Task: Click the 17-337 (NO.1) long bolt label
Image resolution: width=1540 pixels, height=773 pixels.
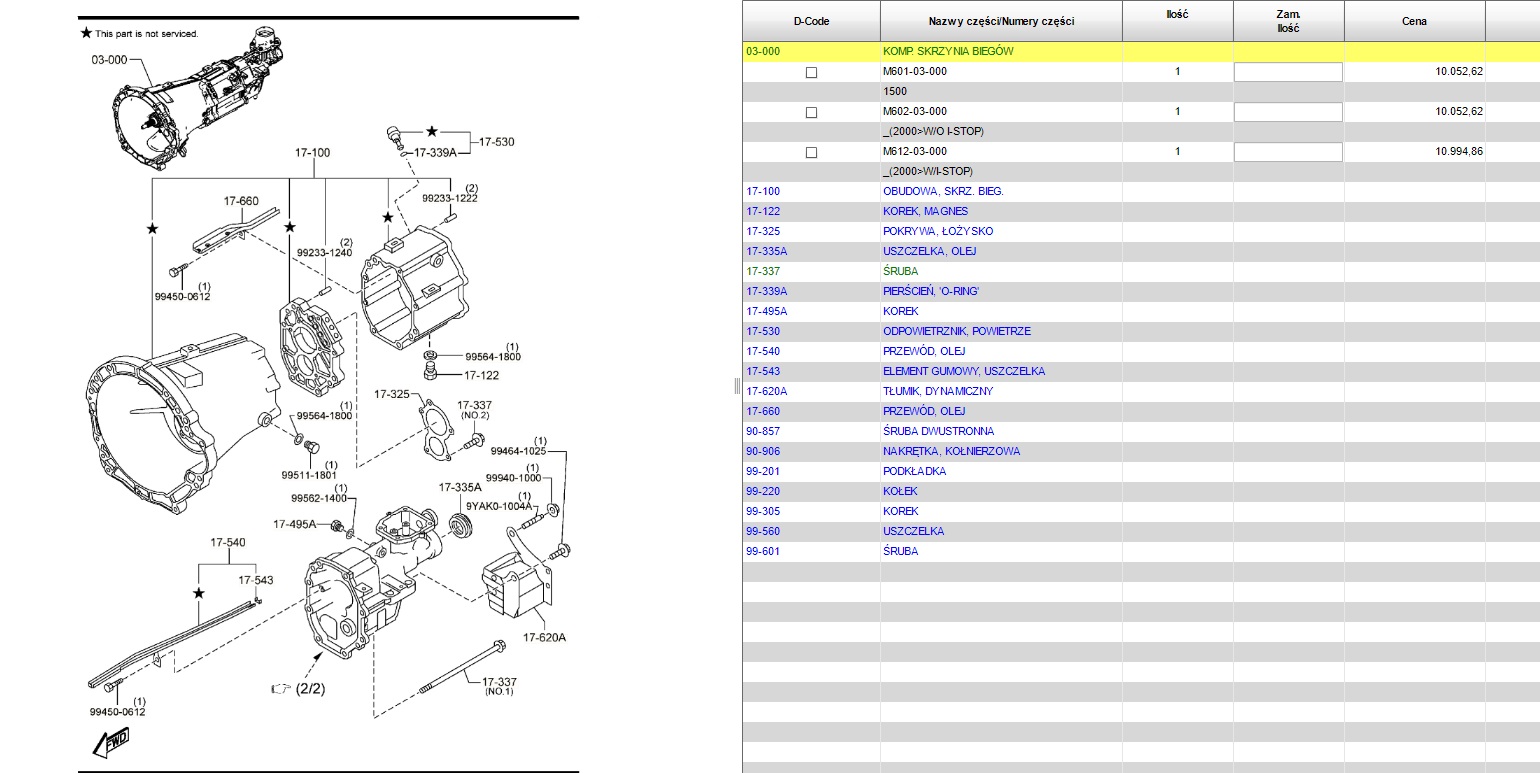Action: pyautogui.click(x=497, y=686)
